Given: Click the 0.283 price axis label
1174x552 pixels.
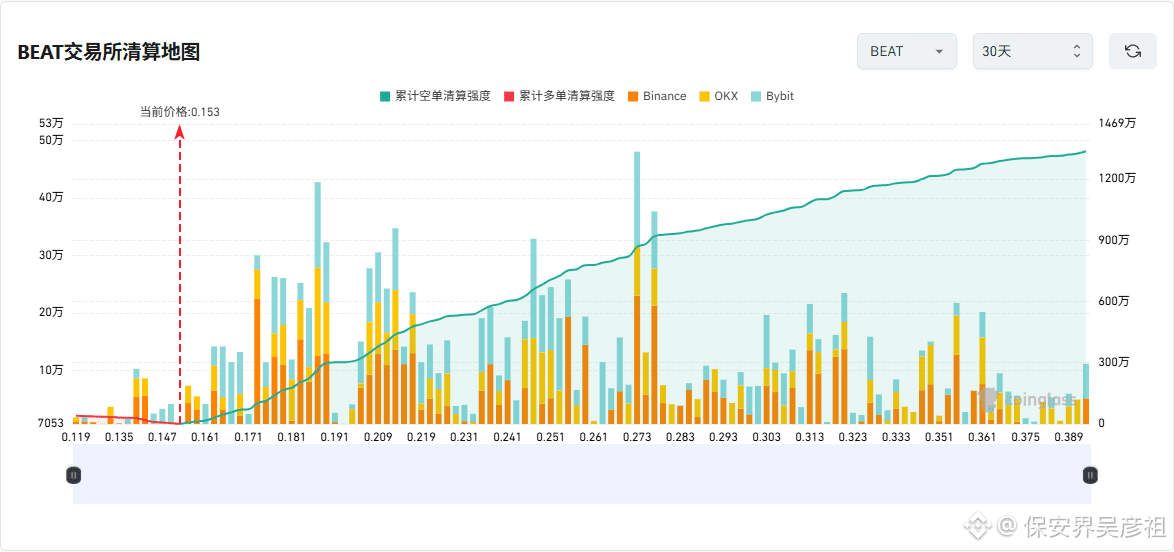Looking at the screenshot, I should point(681,437).
